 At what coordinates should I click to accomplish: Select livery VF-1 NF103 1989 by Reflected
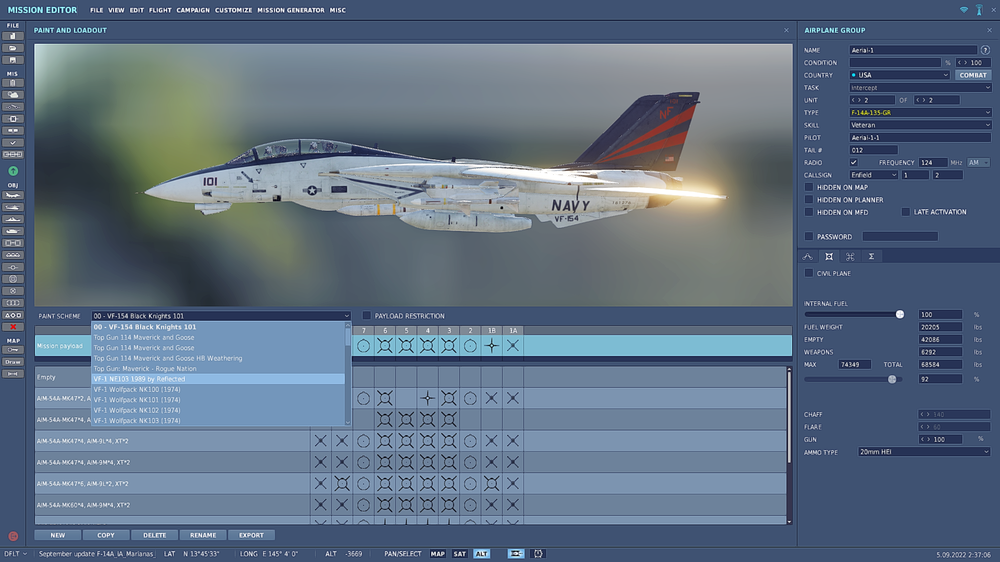[219, 379]
